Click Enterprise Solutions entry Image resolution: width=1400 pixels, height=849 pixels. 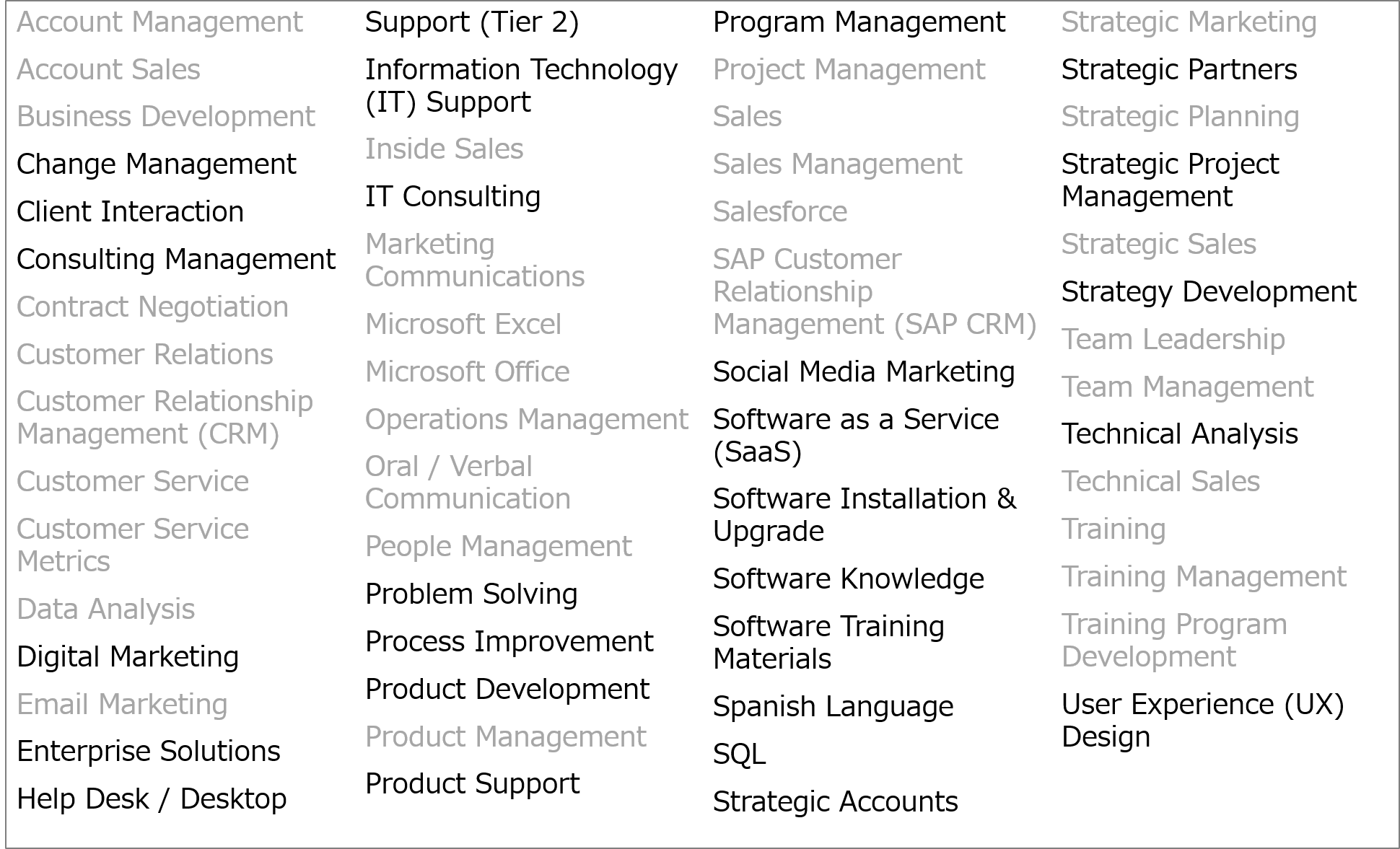pos(148,752)
